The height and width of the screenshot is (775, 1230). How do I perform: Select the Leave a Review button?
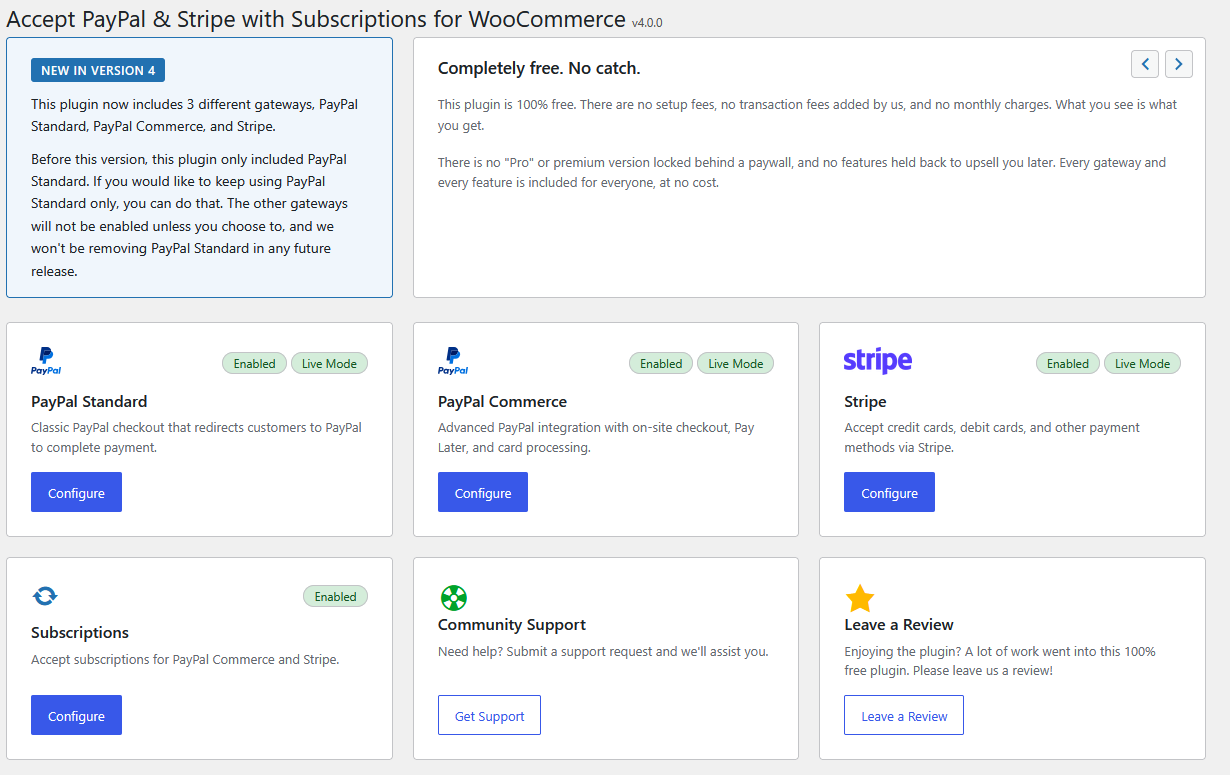[x=904, y=716]
